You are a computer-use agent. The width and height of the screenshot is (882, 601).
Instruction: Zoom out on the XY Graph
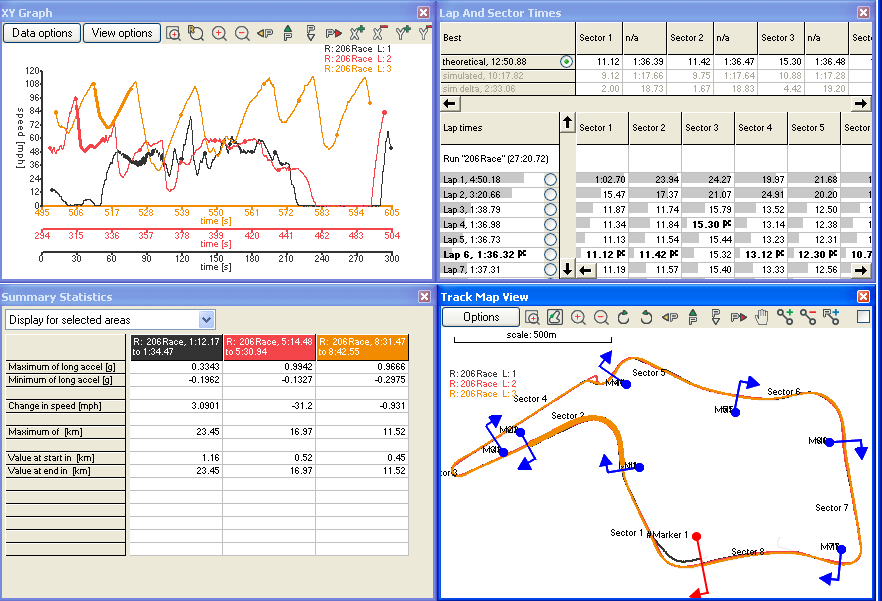[x=242, y=33]
